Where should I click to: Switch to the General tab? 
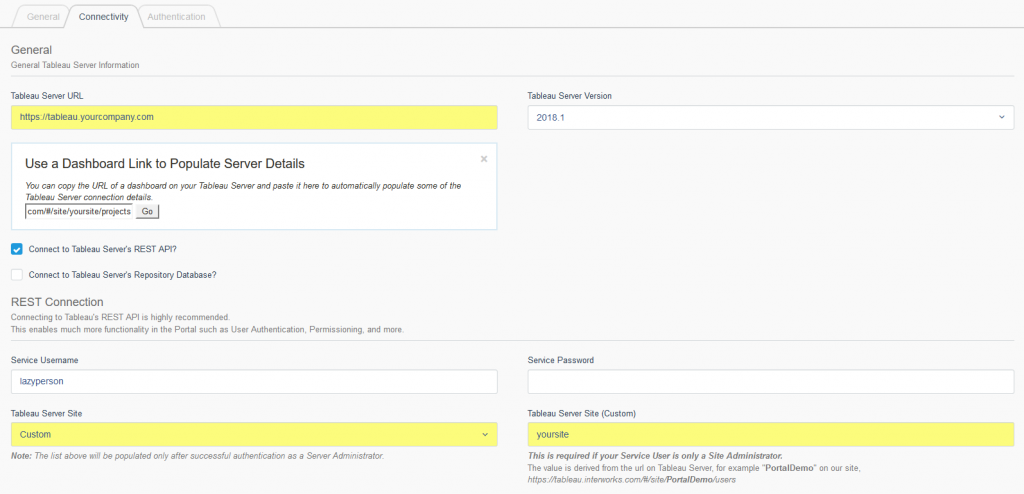coord(40,16)
